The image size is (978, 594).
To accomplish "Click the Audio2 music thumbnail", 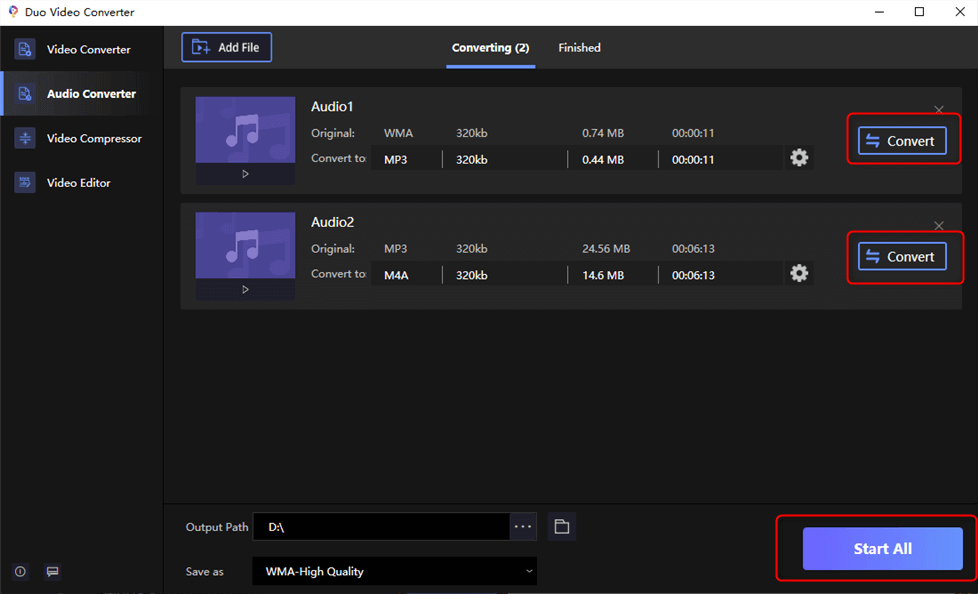I will (245, 246).
